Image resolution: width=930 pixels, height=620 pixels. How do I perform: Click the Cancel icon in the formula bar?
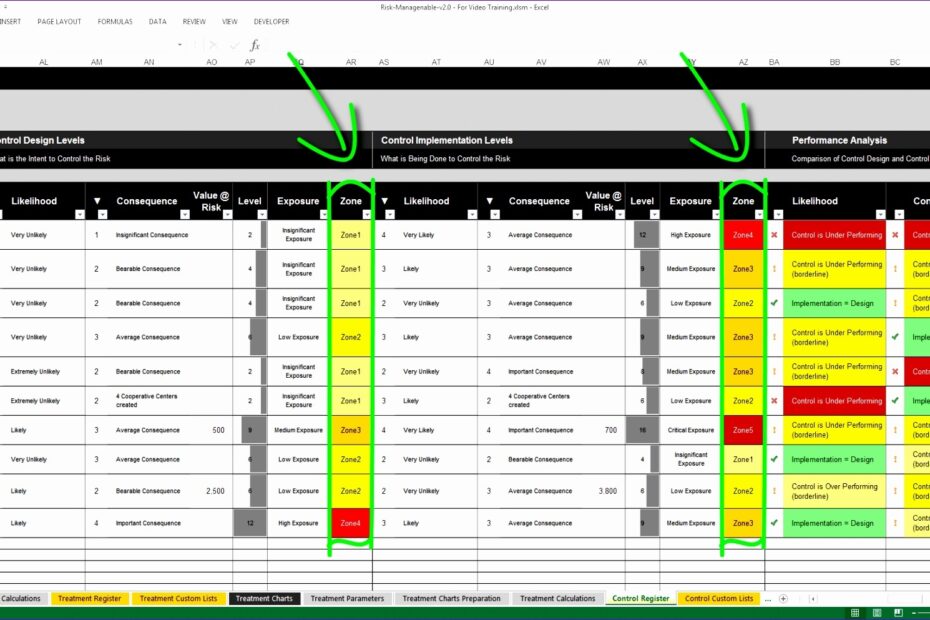[x=212, y=45]
